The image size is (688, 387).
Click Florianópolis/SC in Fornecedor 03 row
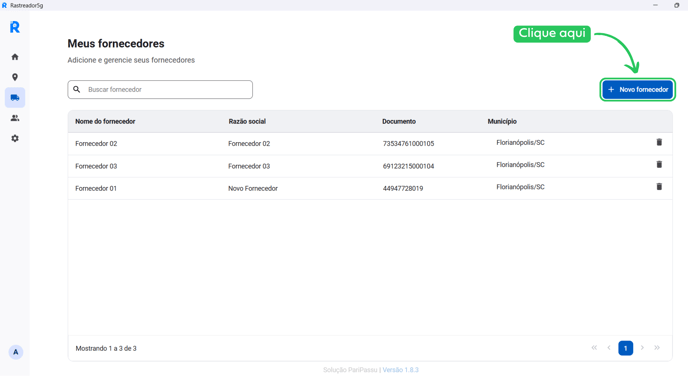click(520, 165)
